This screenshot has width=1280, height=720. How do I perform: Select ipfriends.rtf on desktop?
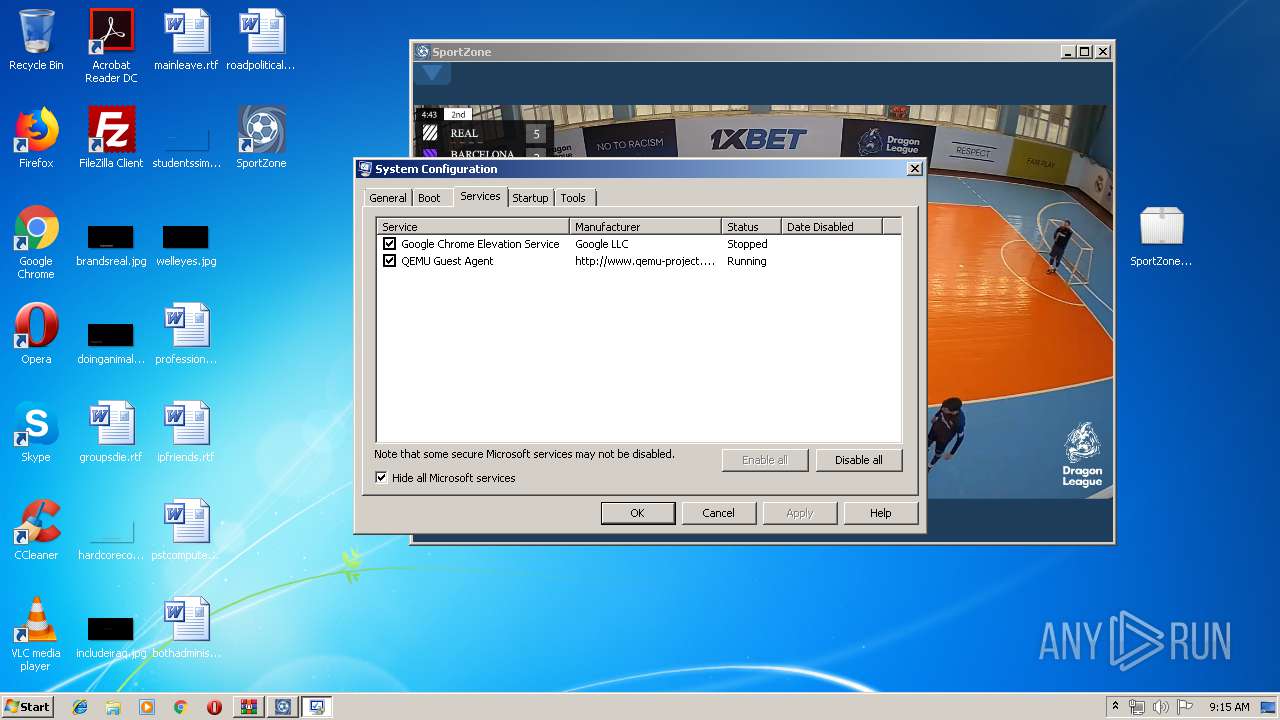coord(186,432)
